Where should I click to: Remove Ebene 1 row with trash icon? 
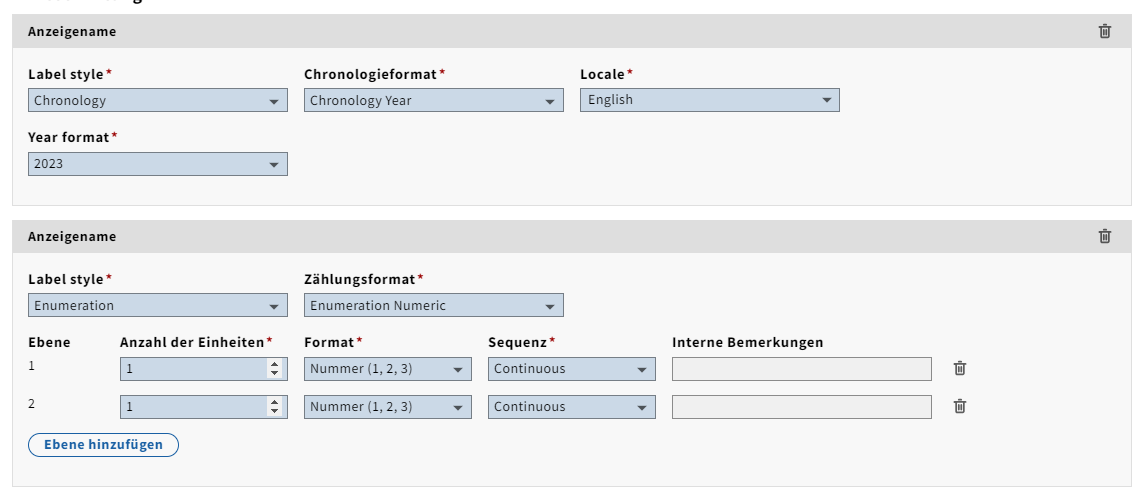click(x=960, y=368)
